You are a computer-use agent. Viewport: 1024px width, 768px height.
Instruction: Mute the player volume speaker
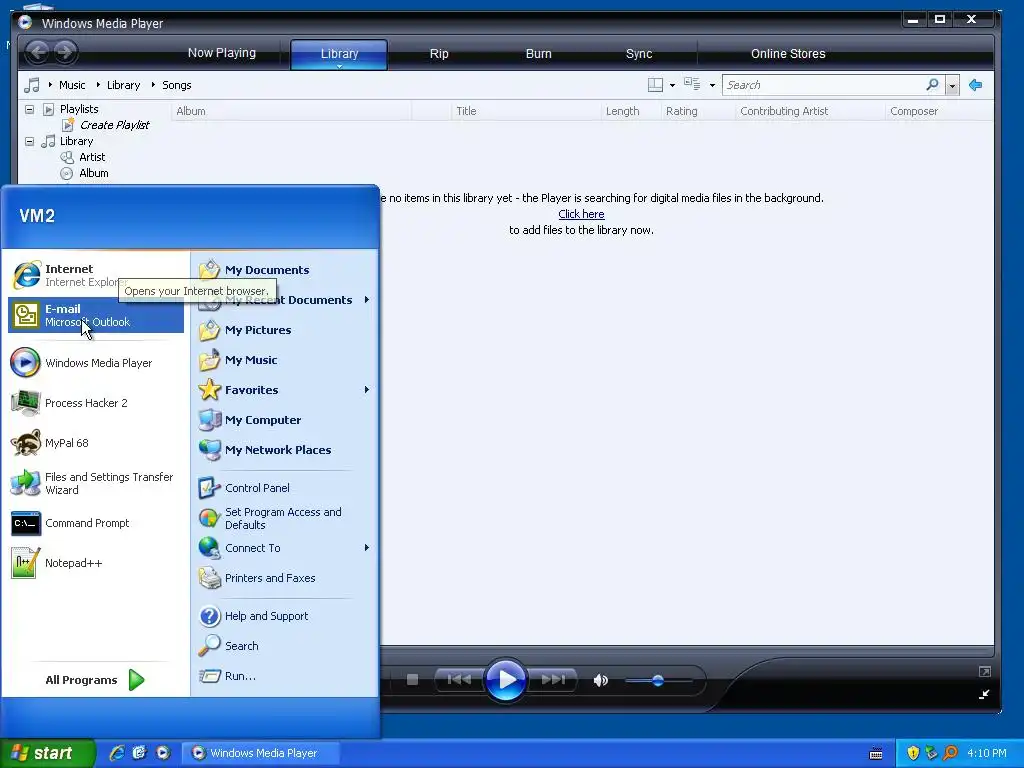[600, 680]
